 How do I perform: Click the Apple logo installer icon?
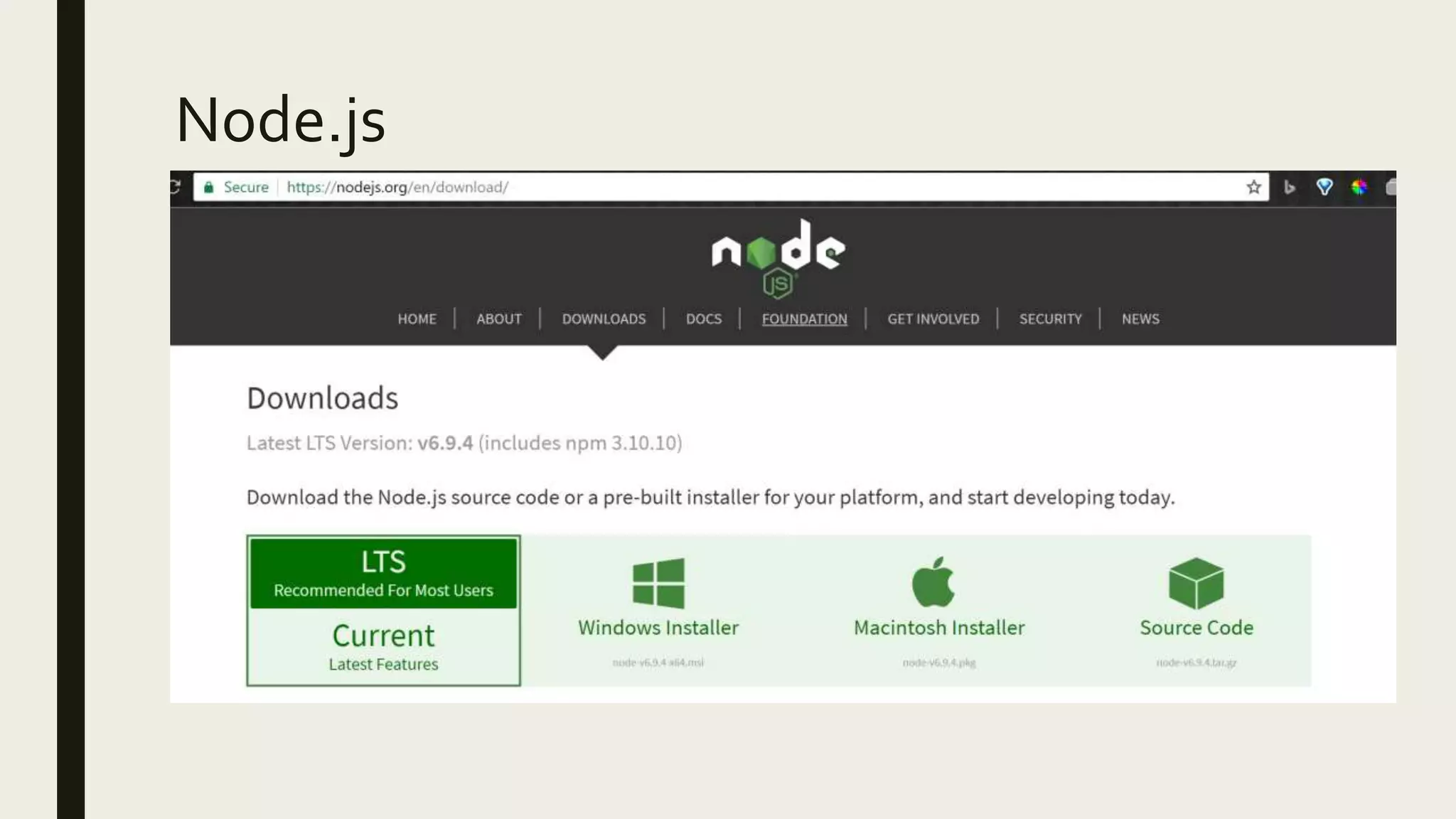[933, 582]
